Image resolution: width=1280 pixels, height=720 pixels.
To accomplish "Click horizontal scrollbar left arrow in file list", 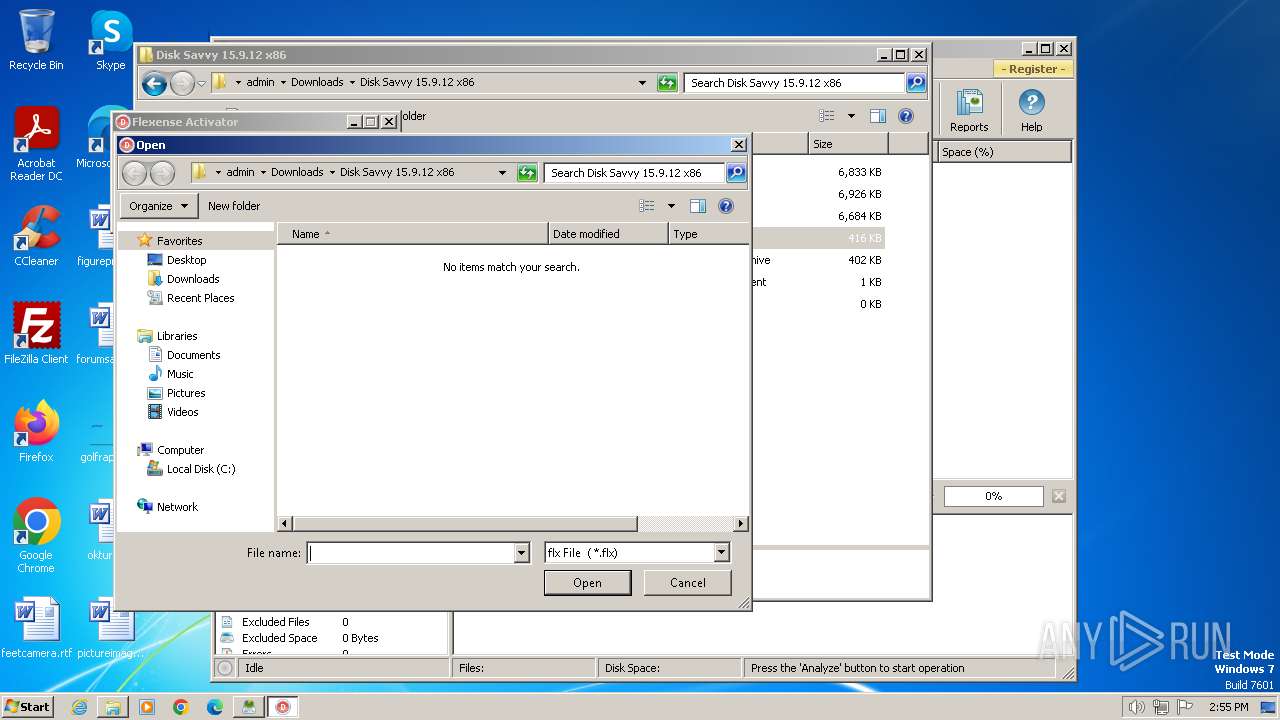I will coord(285,524).
